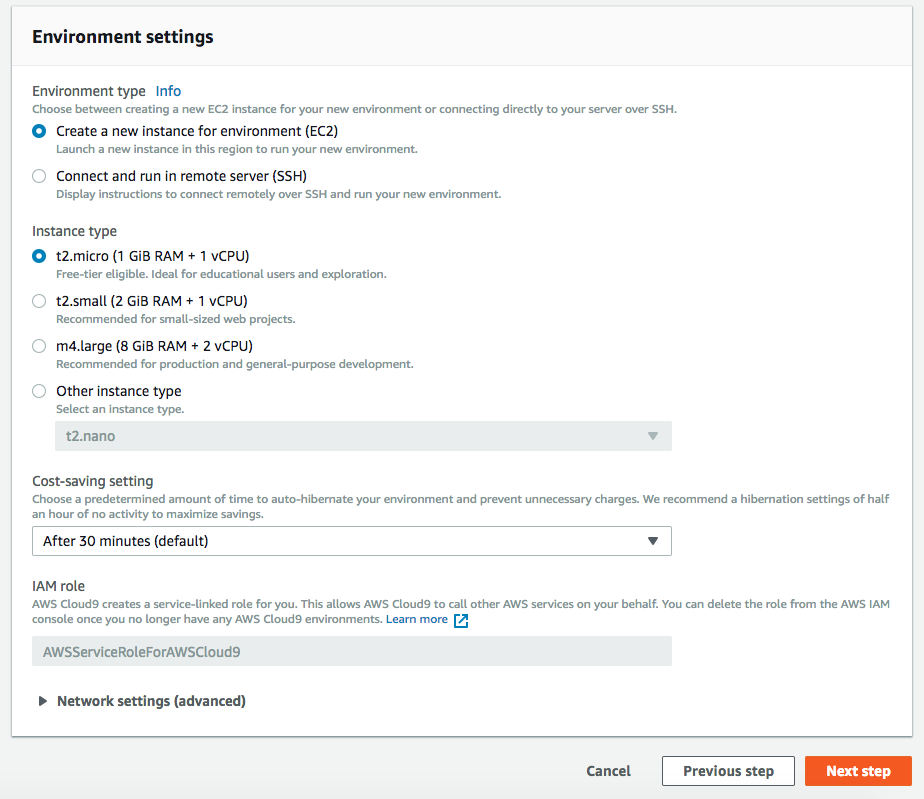Go back with the Previous step button
Viewport: 924px width, 799px height.
[728, 771]
